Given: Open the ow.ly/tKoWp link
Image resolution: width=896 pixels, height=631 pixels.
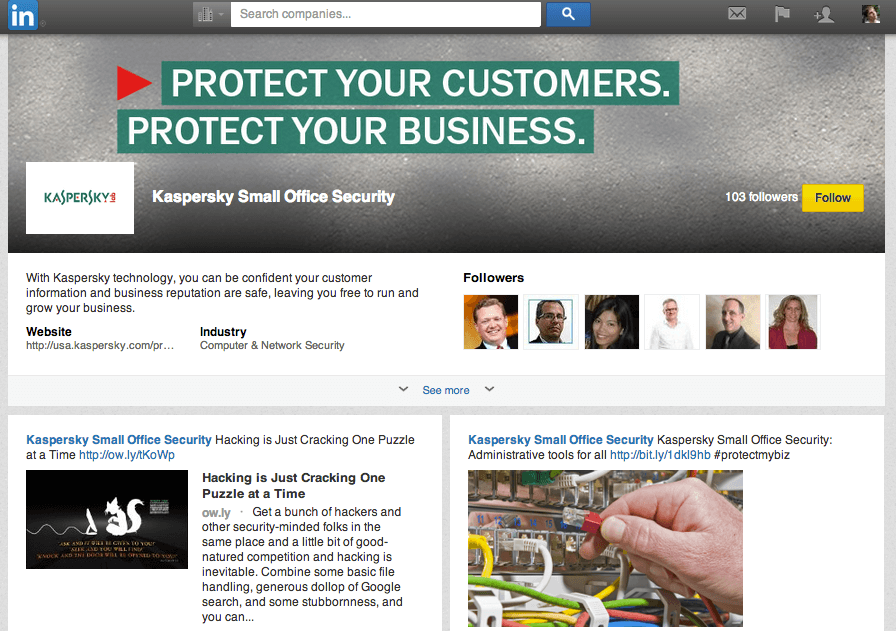Looking at the screenshot, I should click(127, 455).
